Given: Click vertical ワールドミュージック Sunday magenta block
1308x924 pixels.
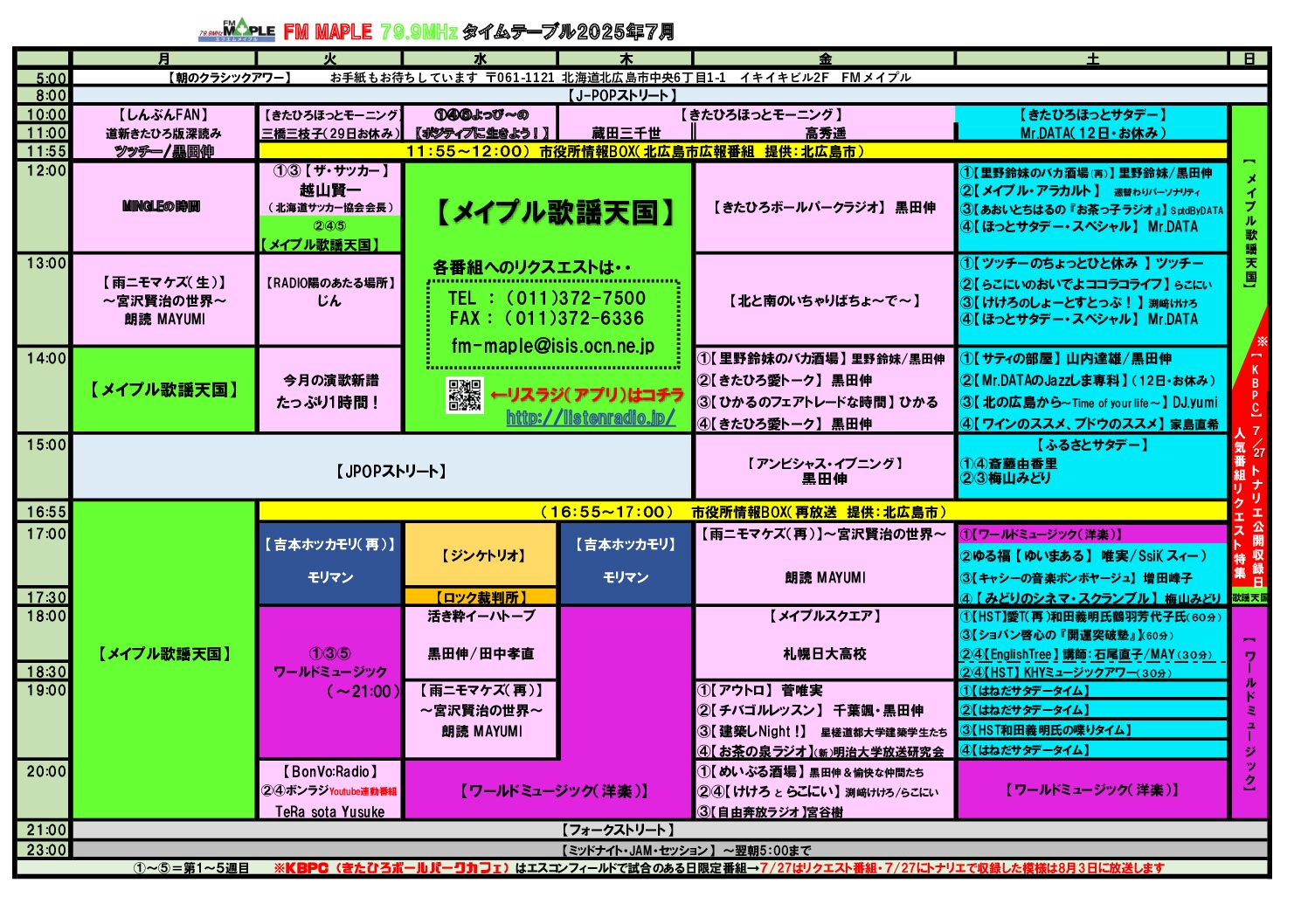Looking at the screenshot, I should coord(1249,714).
